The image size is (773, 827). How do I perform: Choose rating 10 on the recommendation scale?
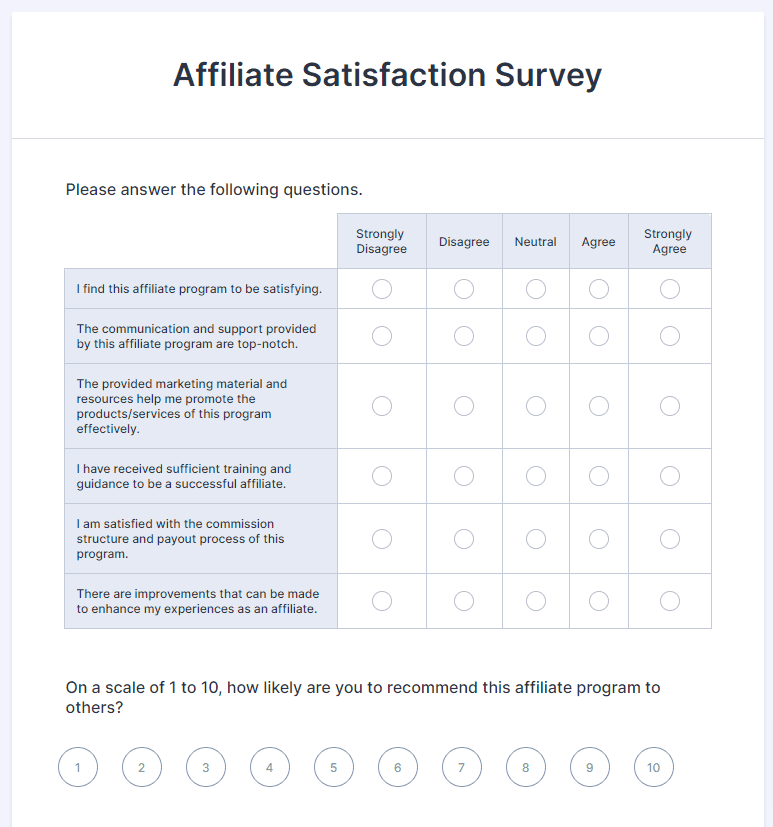[654, 767]
